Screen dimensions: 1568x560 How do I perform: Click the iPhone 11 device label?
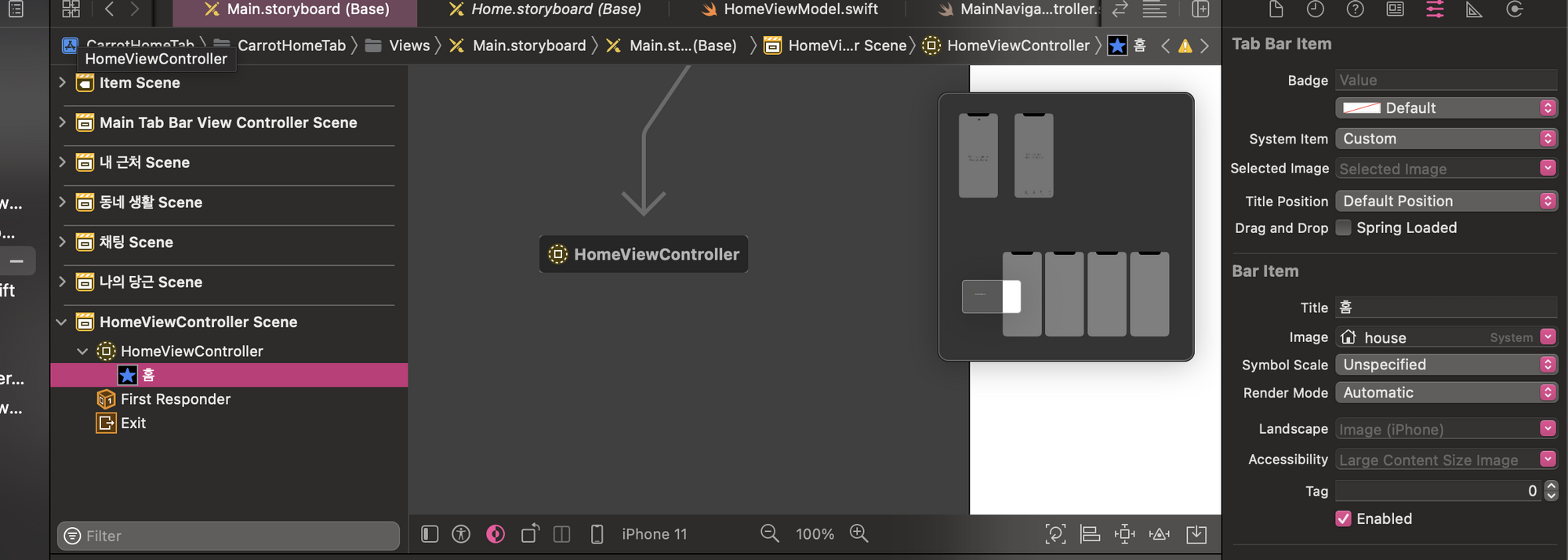click(655, 534)
